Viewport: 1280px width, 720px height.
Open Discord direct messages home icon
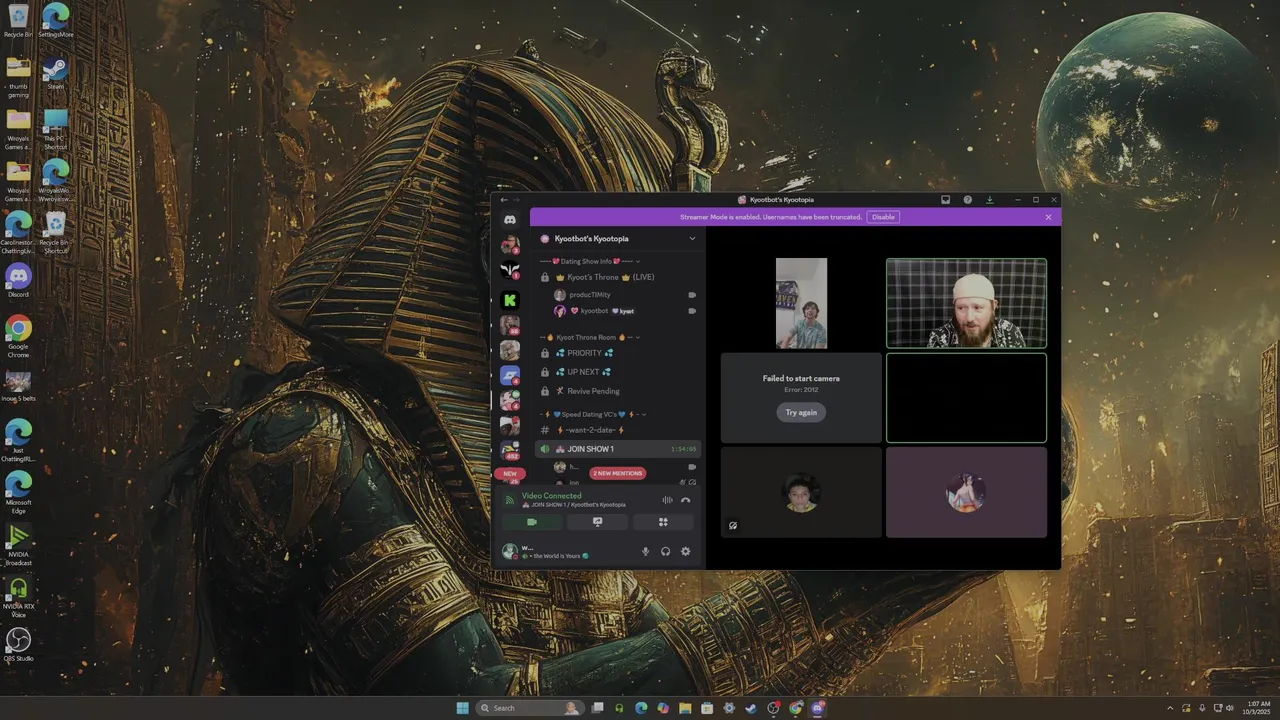510,219
